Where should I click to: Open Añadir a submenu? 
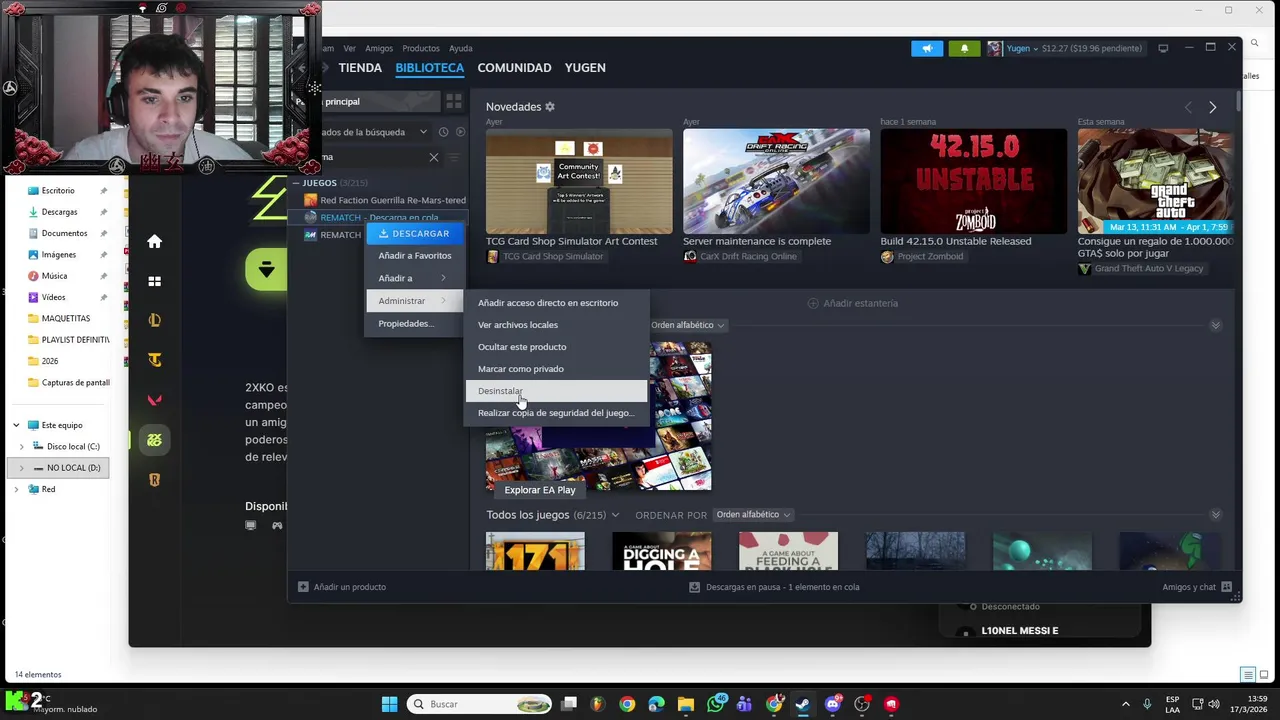pyautogui.click(x=415, y=278)
